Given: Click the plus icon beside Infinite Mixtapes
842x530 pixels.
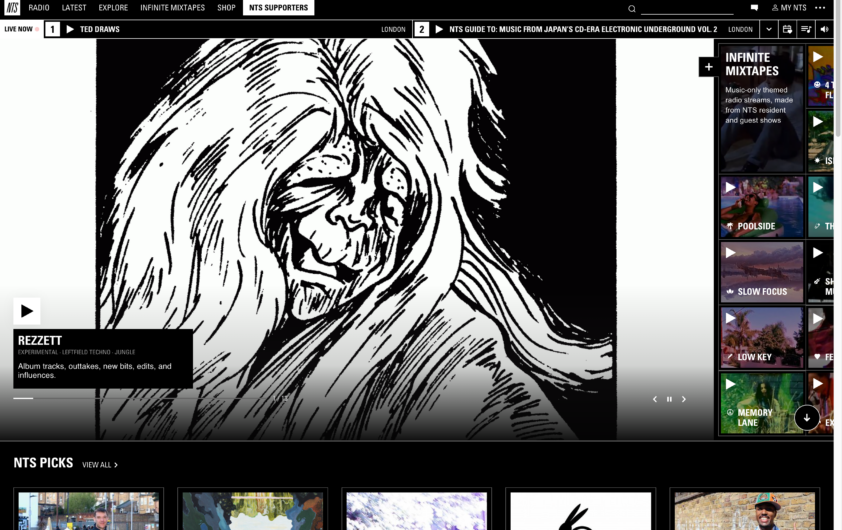Looking at the screenshot, I should click(x=708, y=67).
